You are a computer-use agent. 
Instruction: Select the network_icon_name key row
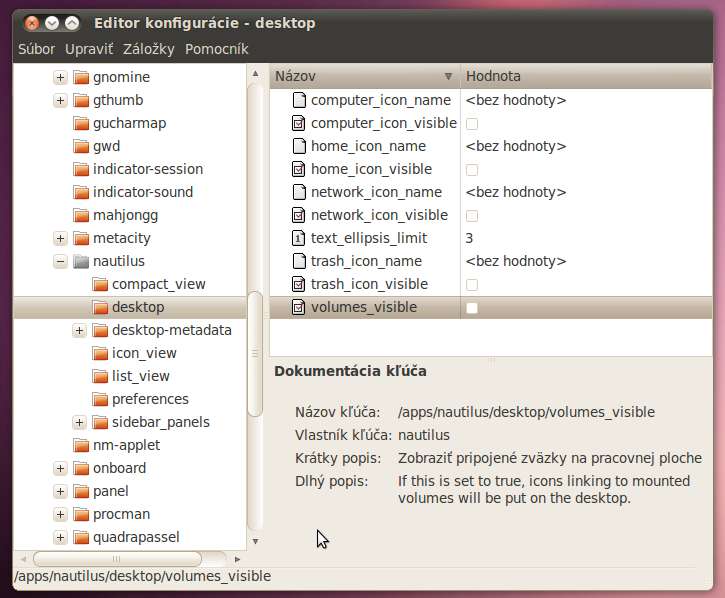(491, 192)
